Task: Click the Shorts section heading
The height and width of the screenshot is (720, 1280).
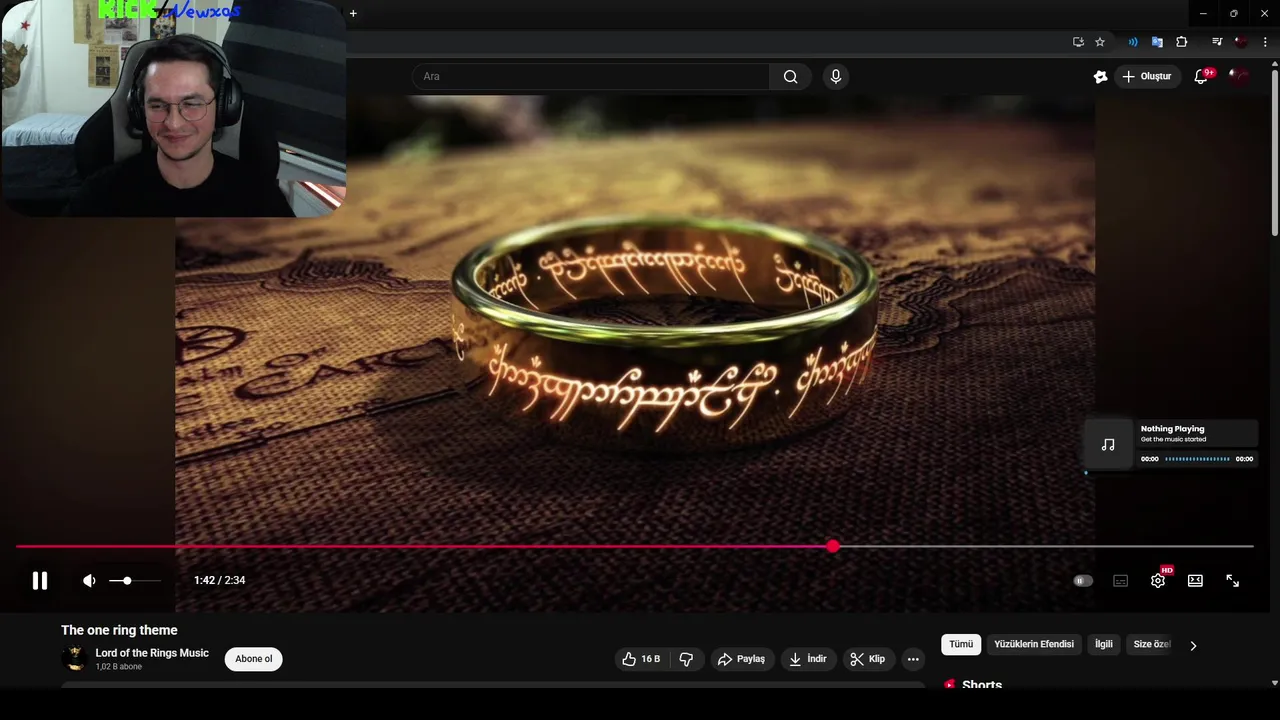Action: click(x=982, y=685)
